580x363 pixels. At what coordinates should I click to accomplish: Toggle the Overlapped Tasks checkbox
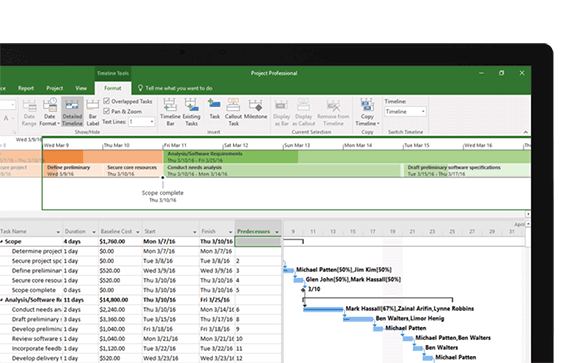pos(107,101)
